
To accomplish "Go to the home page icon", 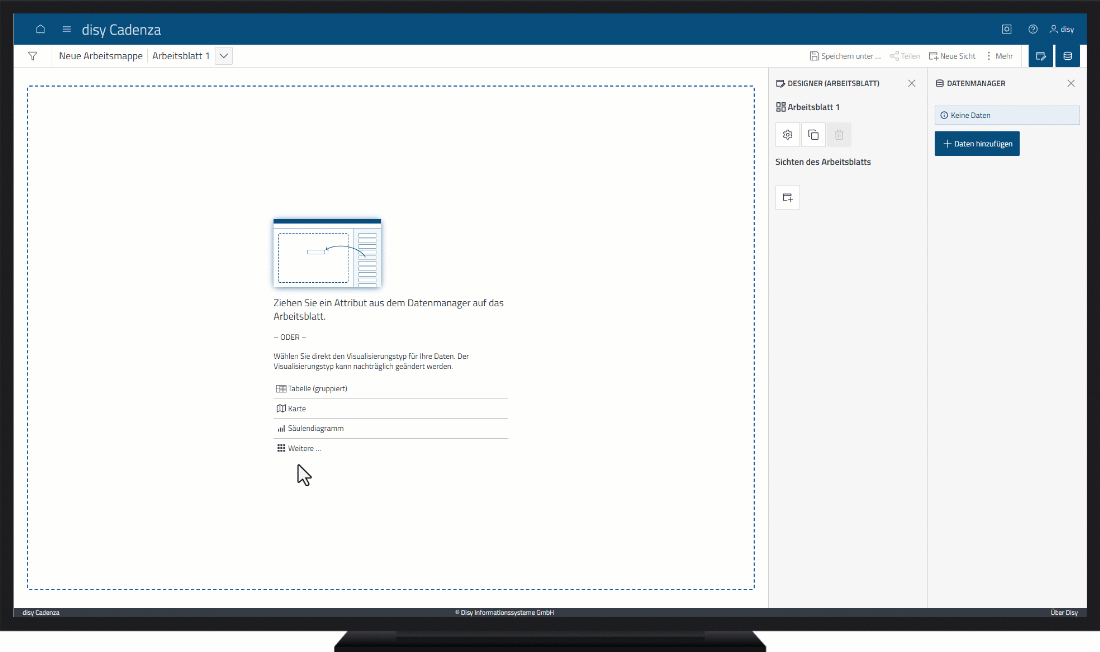I will pyautogui.click(x=40, y=30).
